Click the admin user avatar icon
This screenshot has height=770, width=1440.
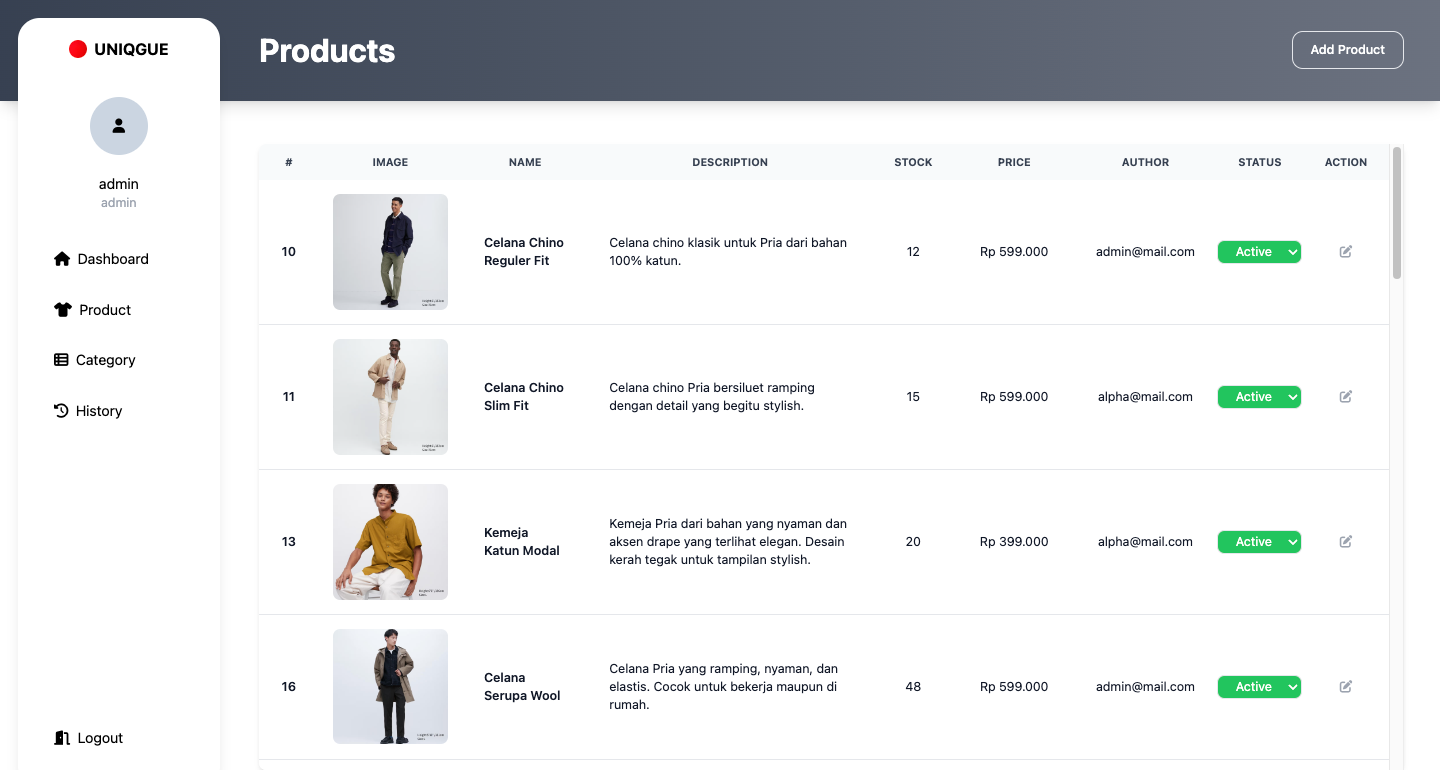point(119,126)
